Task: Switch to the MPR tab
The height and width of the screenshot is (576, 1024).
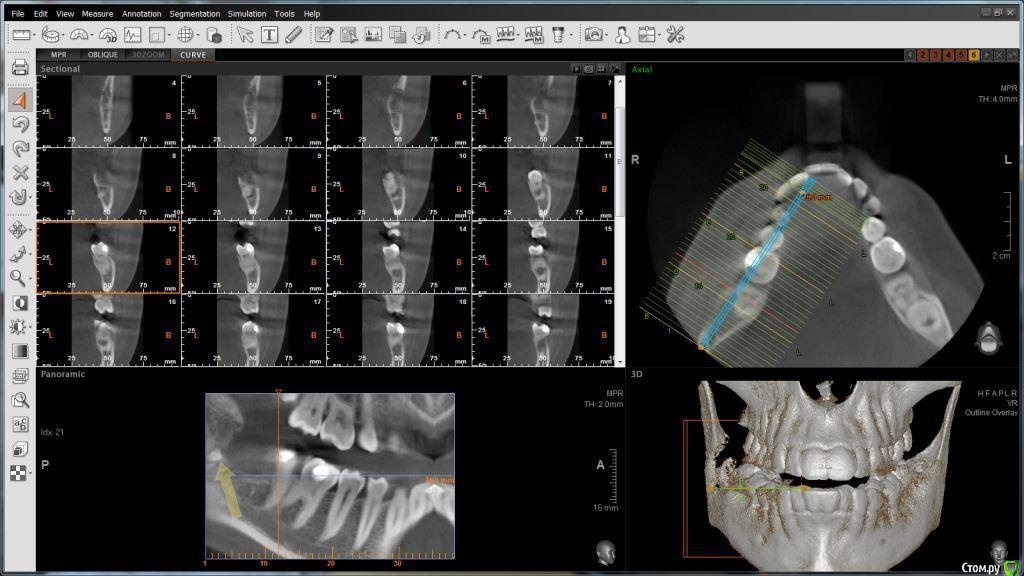Action: [x=59, y=55]
